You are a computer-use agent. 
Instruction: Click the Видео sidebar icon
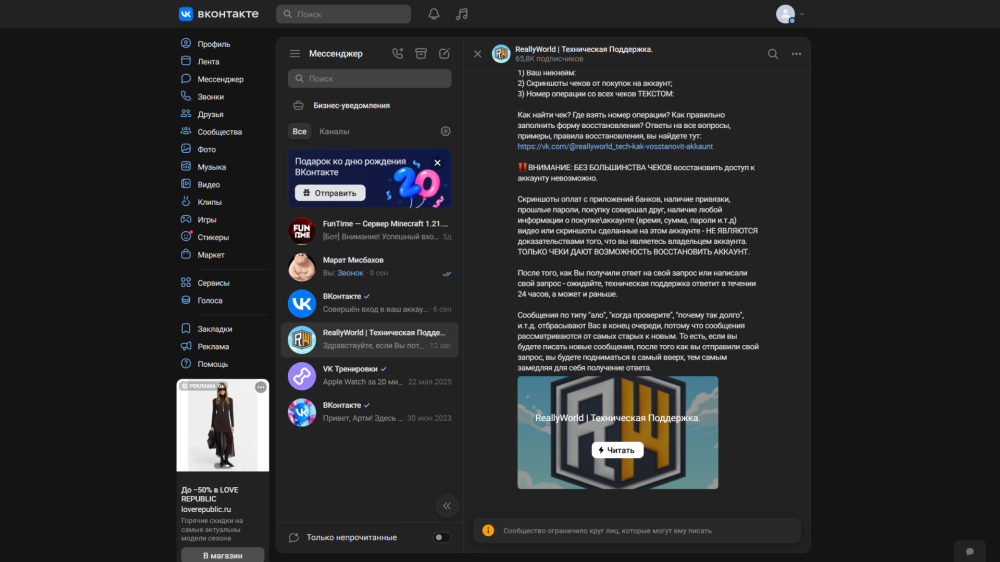(186, 184)
